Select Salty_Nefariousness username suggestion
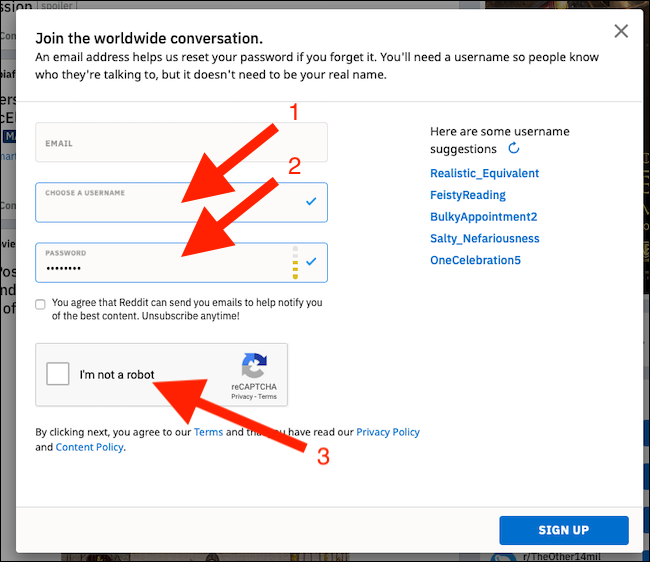650x562 pixels. click(484, 239)
